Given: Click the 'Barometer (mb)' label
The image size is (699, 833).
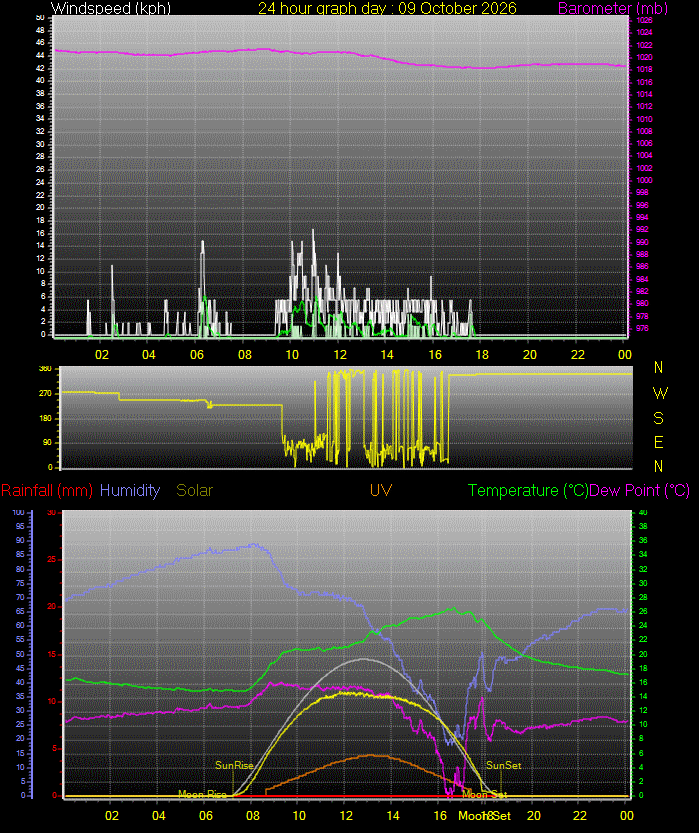Looking at the screenshot, I should click(x=612, y=8).
